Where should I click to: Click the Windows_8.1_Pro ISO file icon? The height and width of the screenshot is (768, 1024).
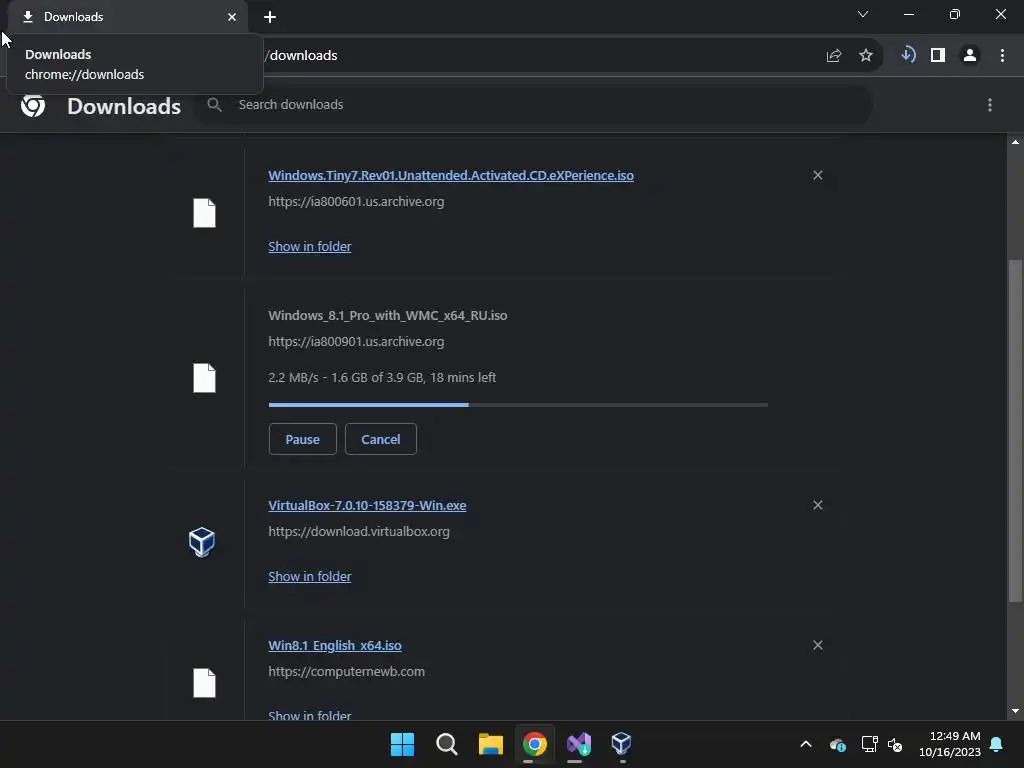(x=204, y=378)
